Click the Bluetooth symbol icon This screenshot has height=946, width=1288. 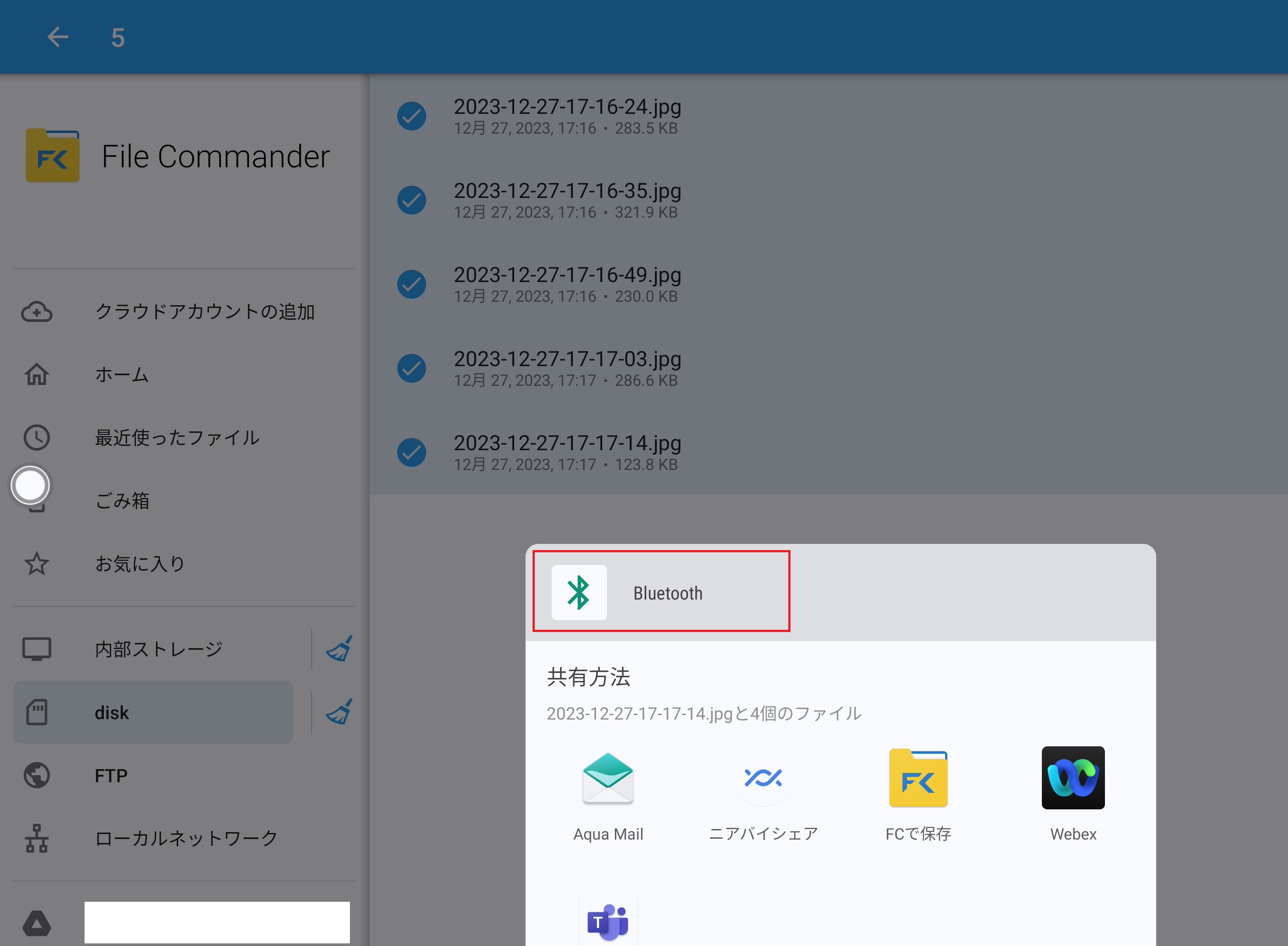click(579, 593)
